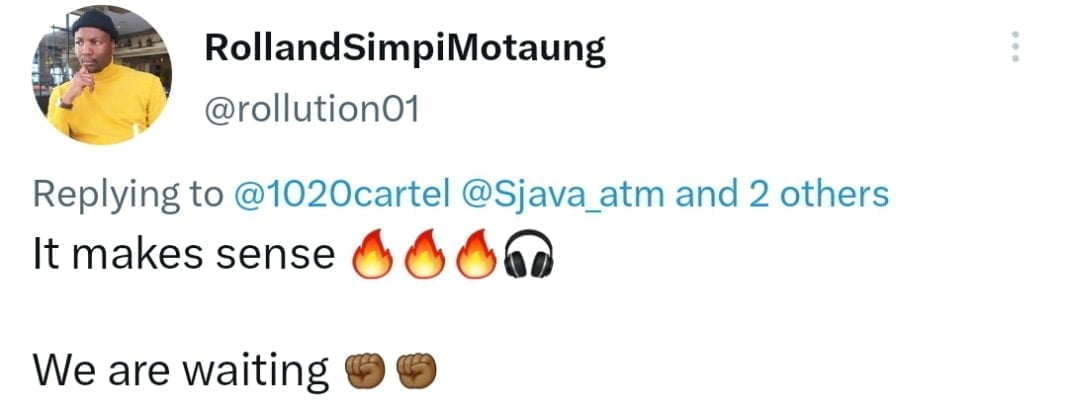Open the three-dot more options menu
Viewport: 1068px width, 408px height.
(1015, 46)
